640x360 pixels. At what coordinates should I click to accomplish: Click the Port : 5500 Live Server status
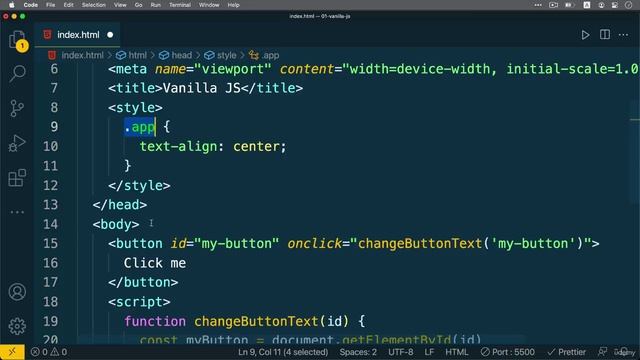(x=507, y=352)
